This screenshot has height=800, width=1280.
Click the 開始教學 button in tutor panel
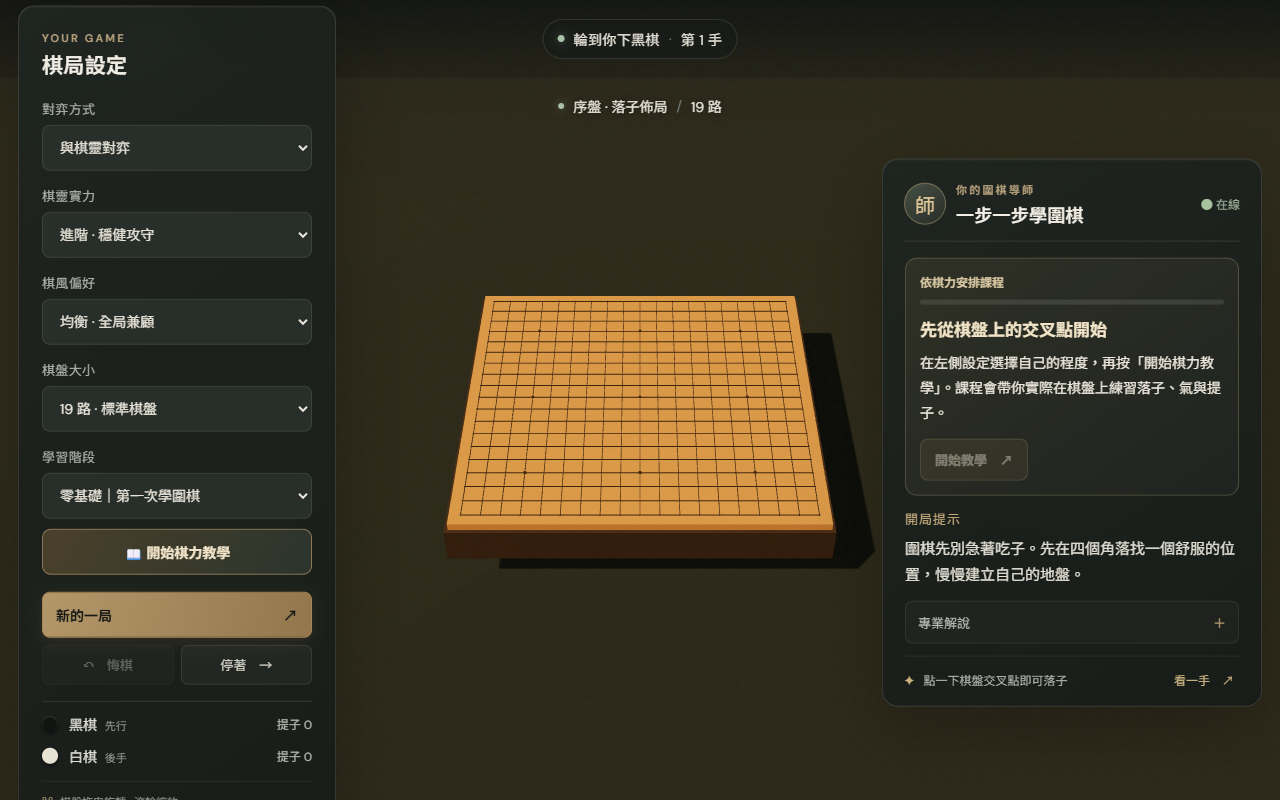tap(974, 460)
